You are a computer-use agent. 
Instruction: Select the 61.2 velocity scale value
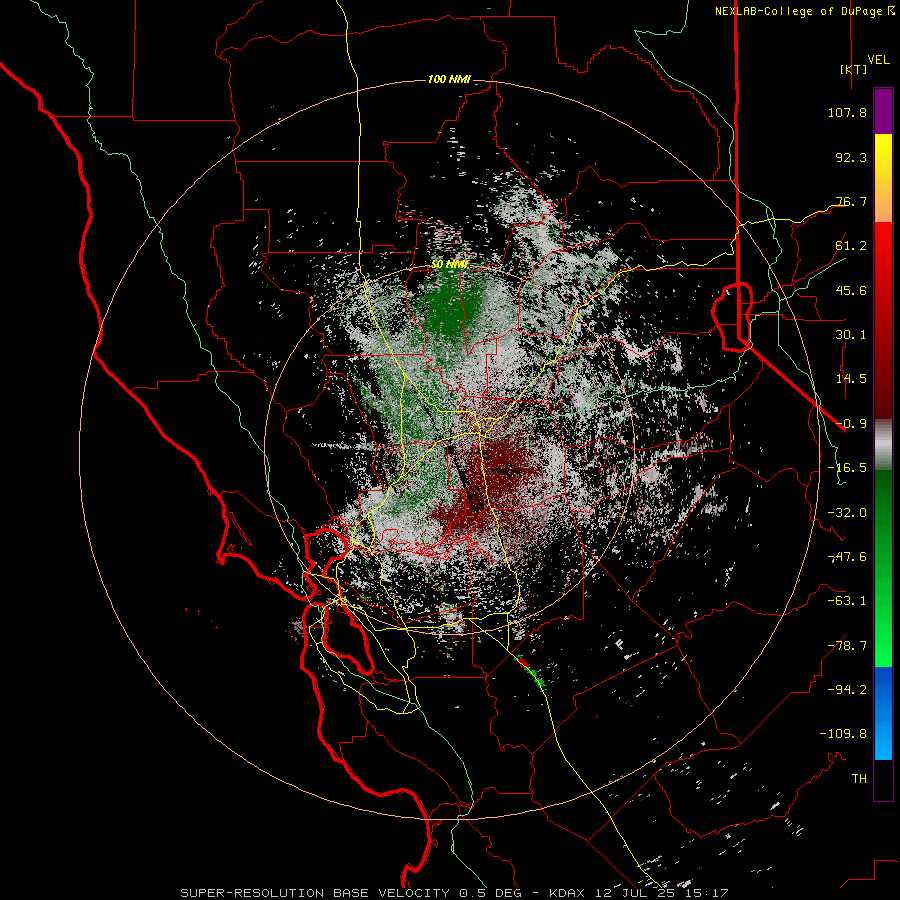tap(851, 246)
